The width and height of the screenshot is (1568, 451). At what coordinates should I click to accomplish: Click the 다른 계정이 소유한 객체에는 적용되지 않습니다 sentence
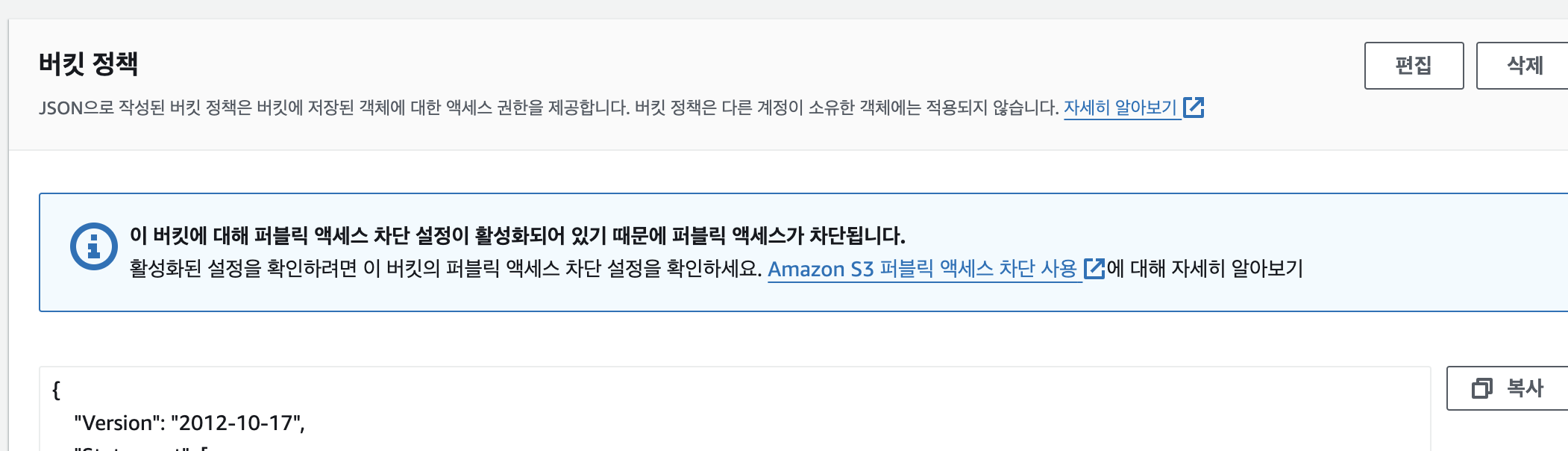click(x=847, y=108)
